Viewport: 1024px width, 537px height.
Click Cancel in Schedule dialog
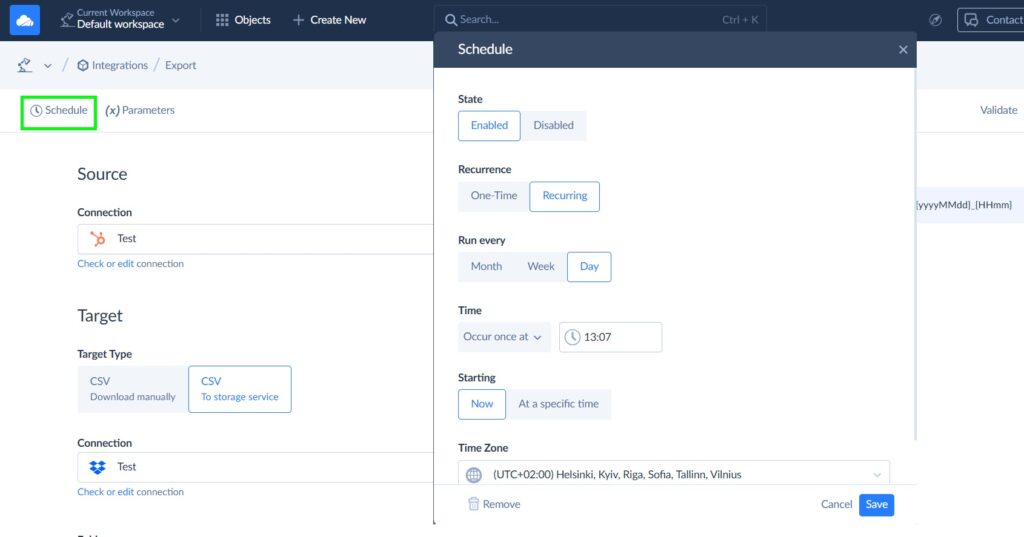pos(837,504)
